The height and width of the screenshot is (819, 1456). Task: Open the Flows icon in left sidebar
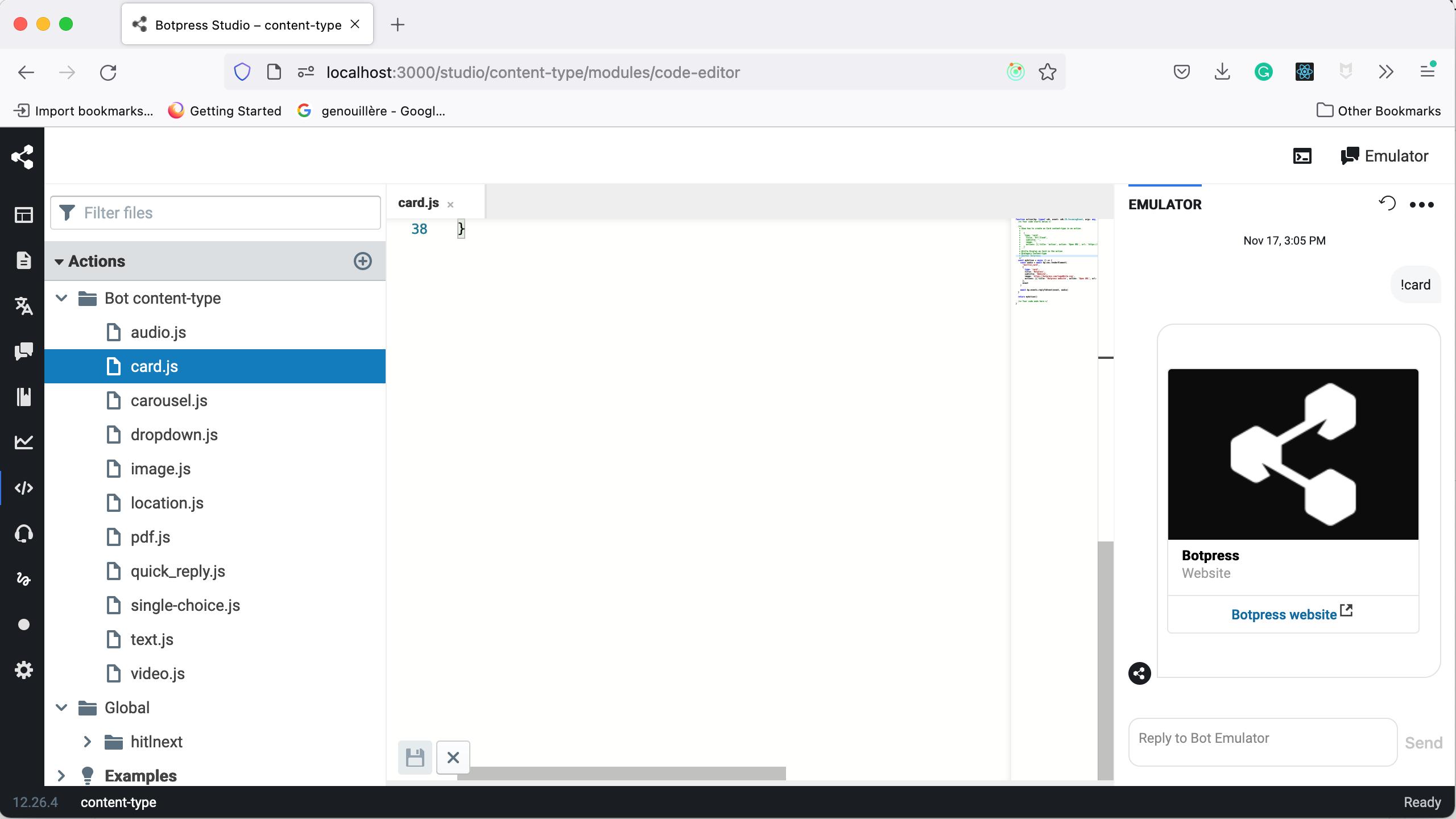pos(23,215)
